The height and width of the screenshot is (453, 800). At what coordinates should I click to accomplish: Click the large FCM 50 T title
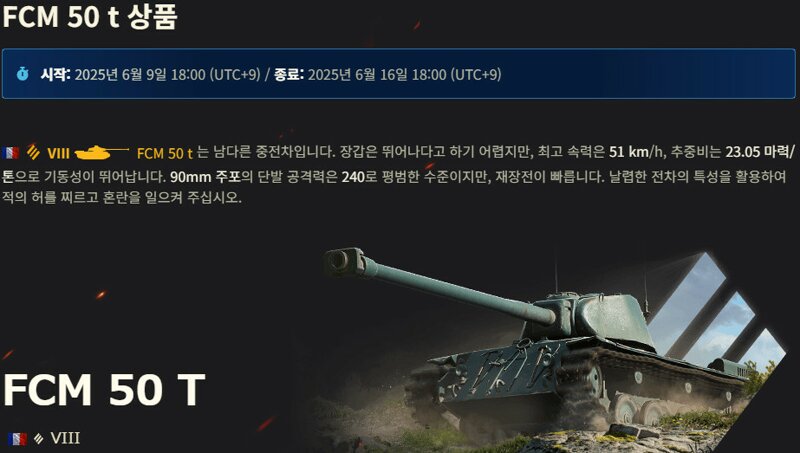104,390
